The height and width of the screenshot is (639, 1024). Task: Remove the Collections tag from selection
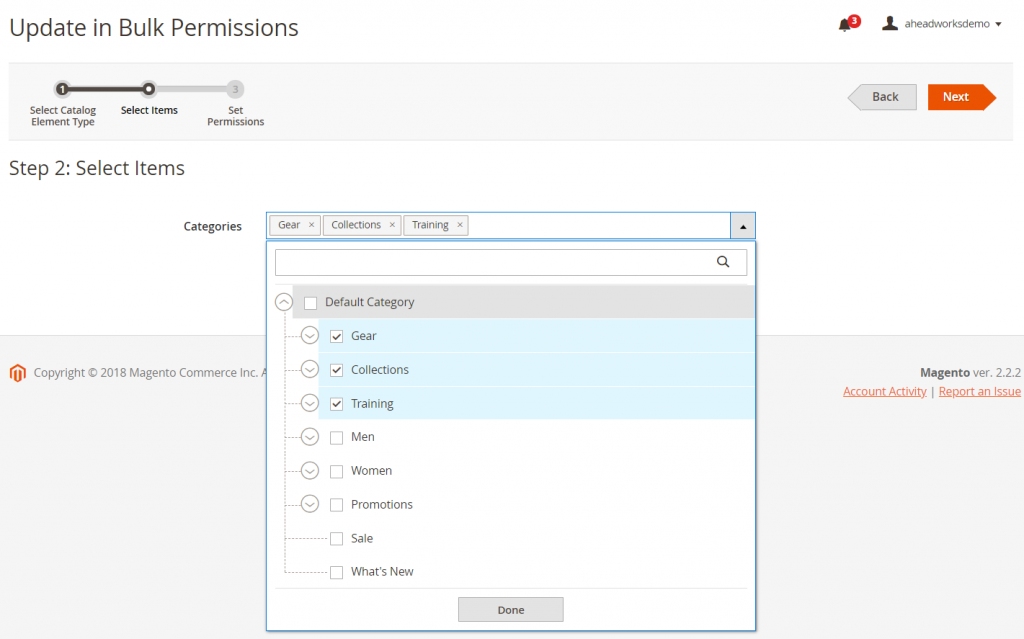[x=393, y=225]
